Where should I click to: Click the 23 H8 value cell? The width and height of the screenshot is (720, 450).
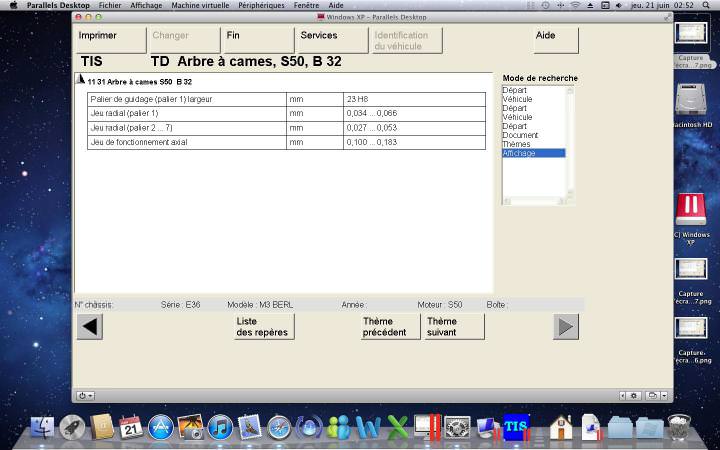tap(414, 99)
